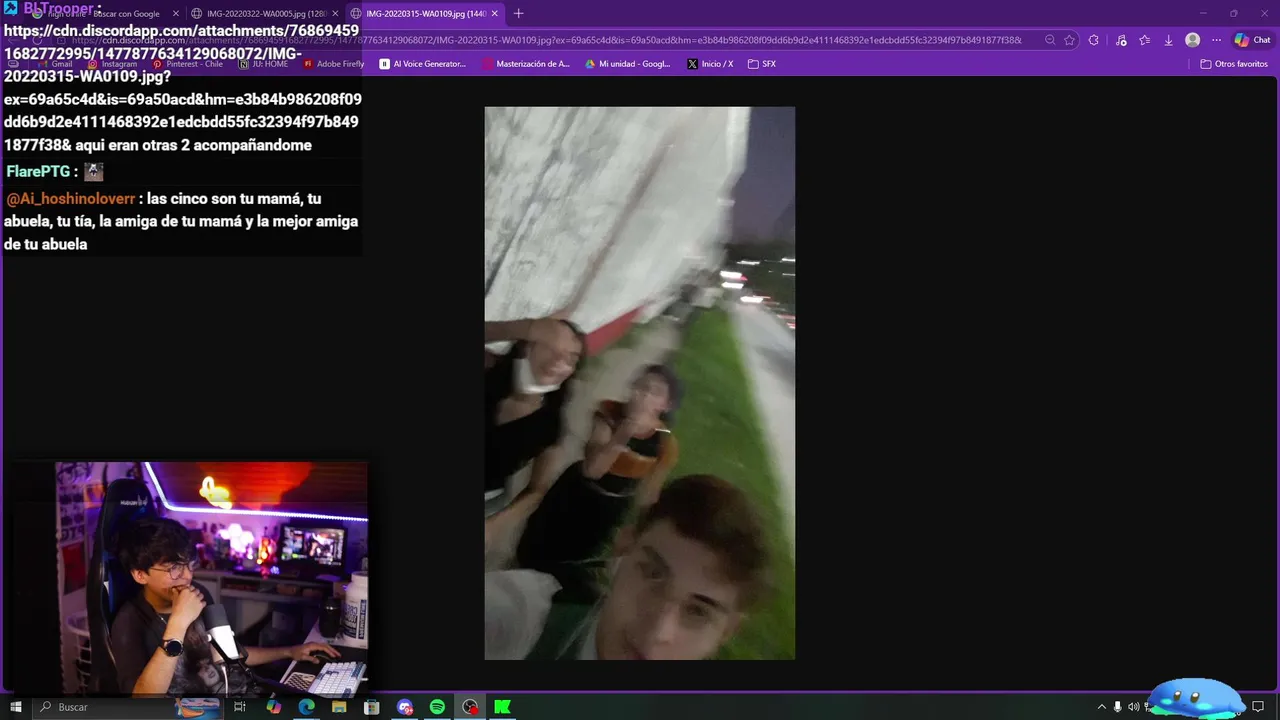Launch Copilot from the taskbar

point(273,707)
